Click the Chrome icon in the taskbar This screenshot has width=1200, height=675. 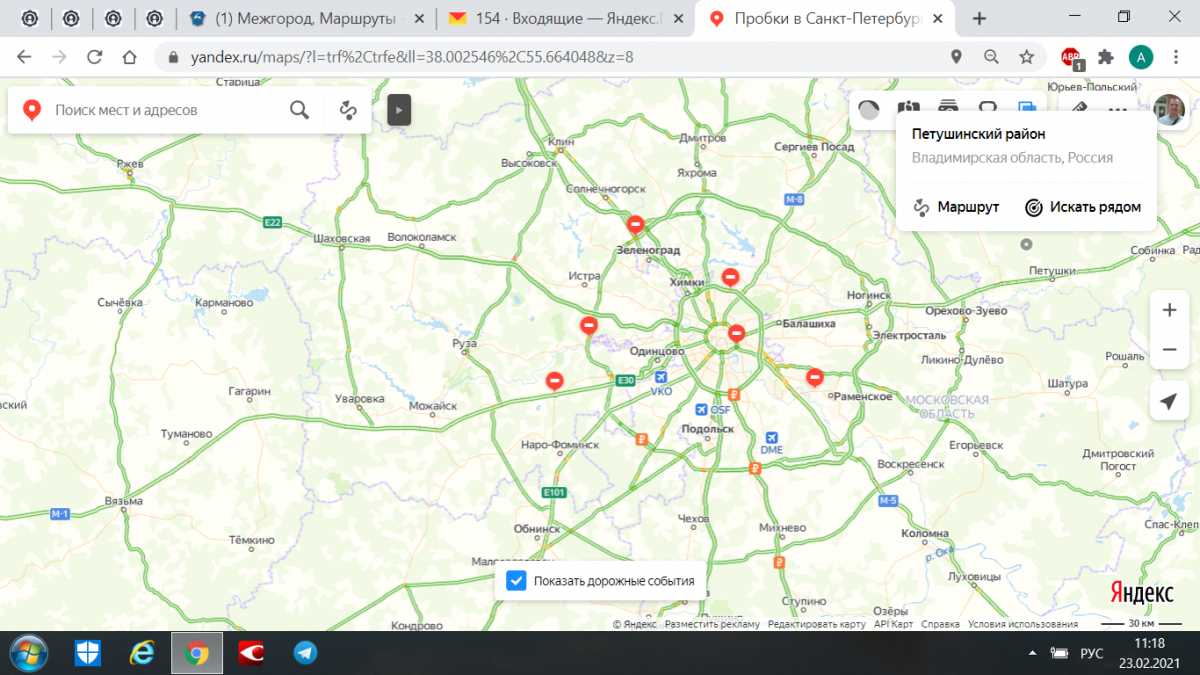tap(197, 653)
